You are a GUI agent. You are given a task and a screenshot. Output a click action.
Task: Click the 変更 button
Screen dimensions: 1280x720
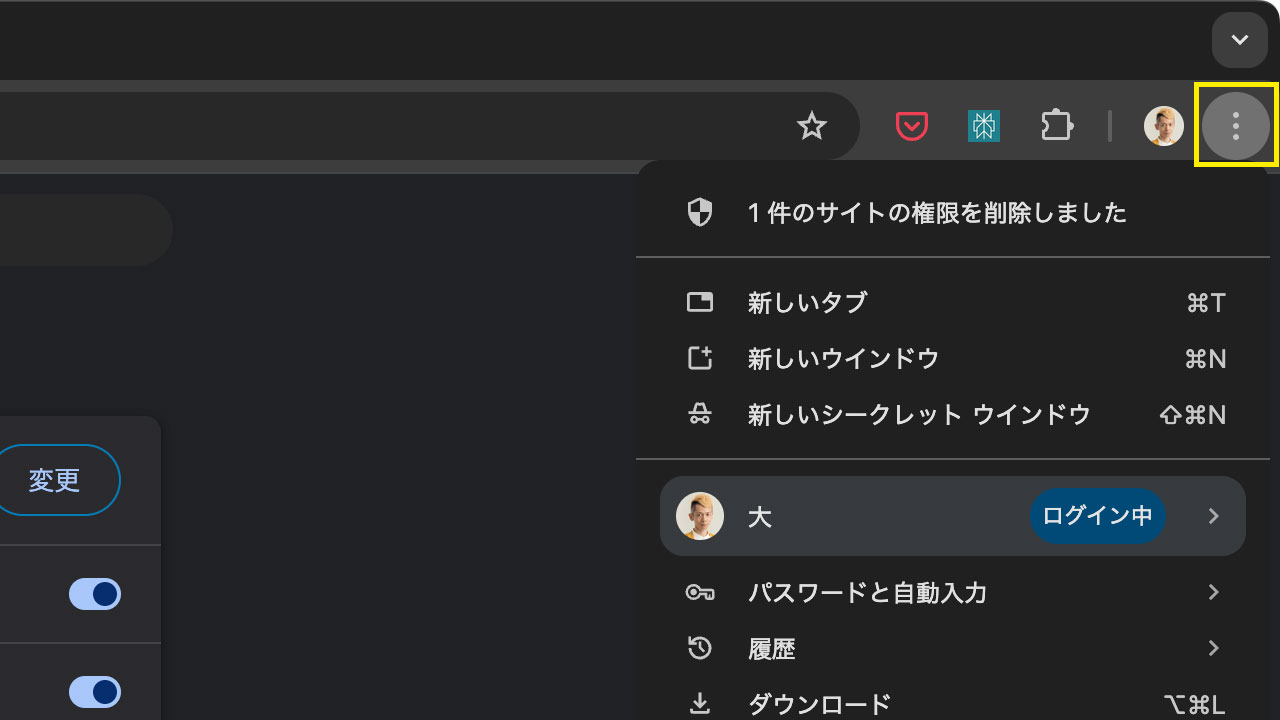pyautogui.click(x=55, y=481)
